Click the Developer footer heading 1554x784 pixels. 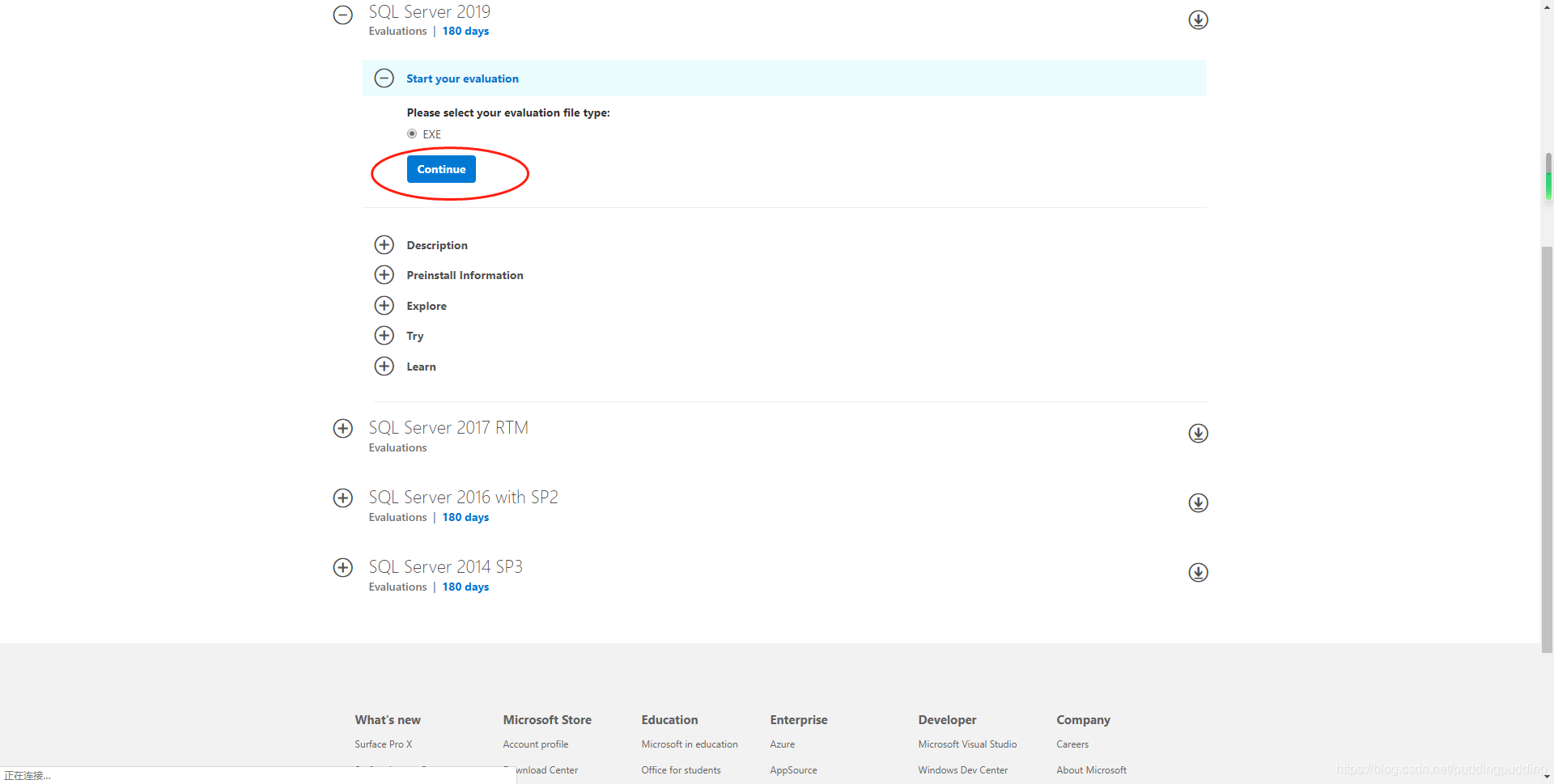947,720
